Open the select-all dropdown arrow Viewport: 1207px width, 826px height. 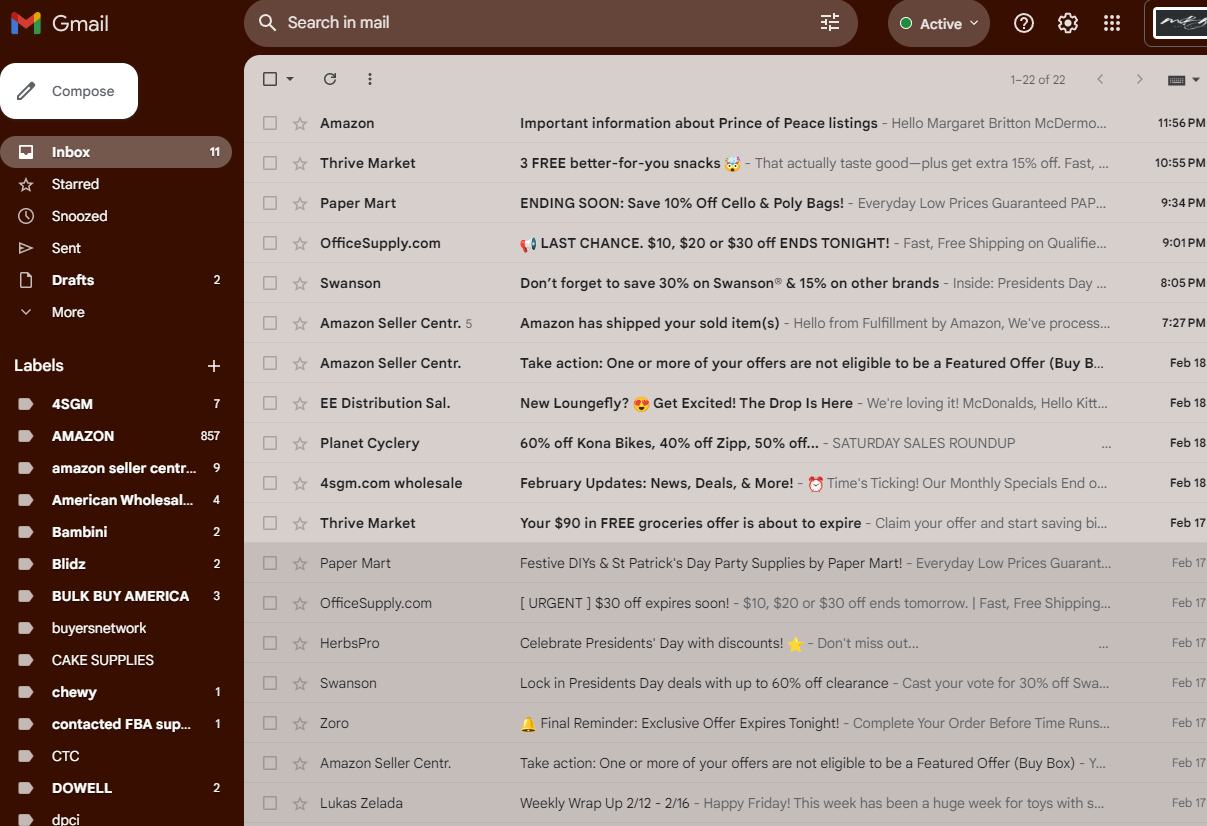tap(290, 79)
